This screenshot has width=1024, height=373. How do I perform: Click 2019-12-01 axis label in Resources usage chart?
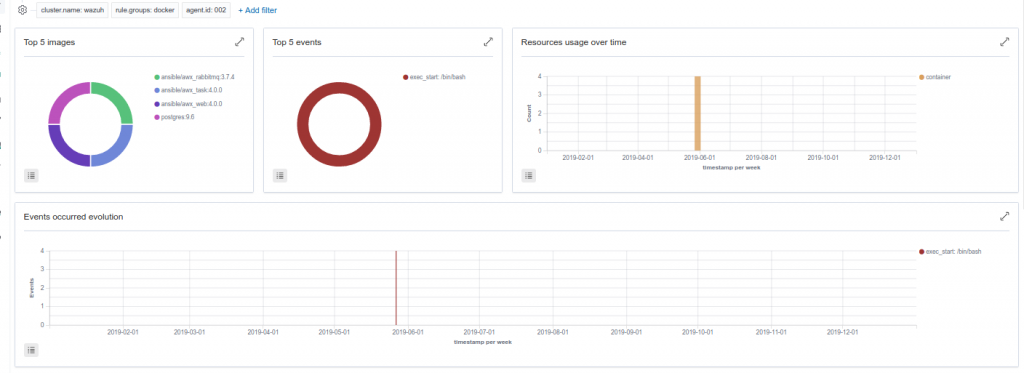coord(884,157)
